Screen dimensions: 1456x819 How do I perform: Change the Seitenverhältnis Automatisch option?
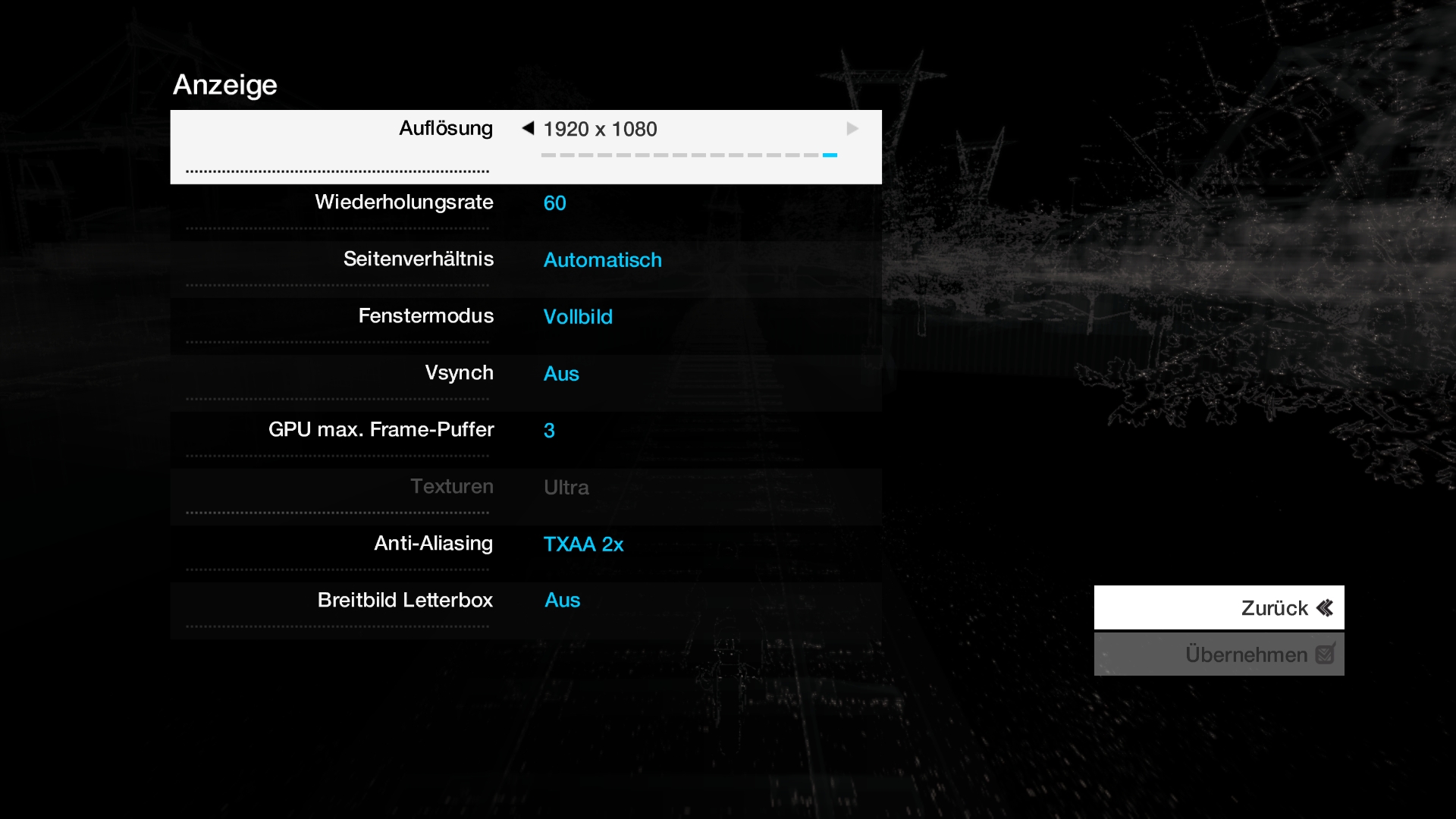pyautogui.click(x=602, y=260)
